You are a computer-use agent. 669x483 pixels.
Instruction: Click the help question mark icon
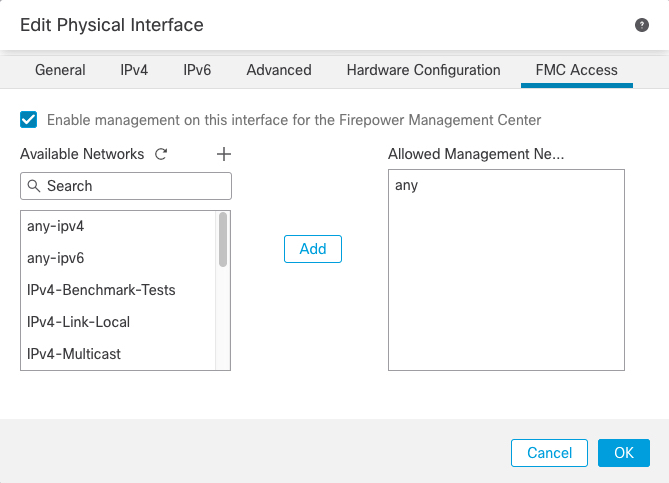pos(642,25)
